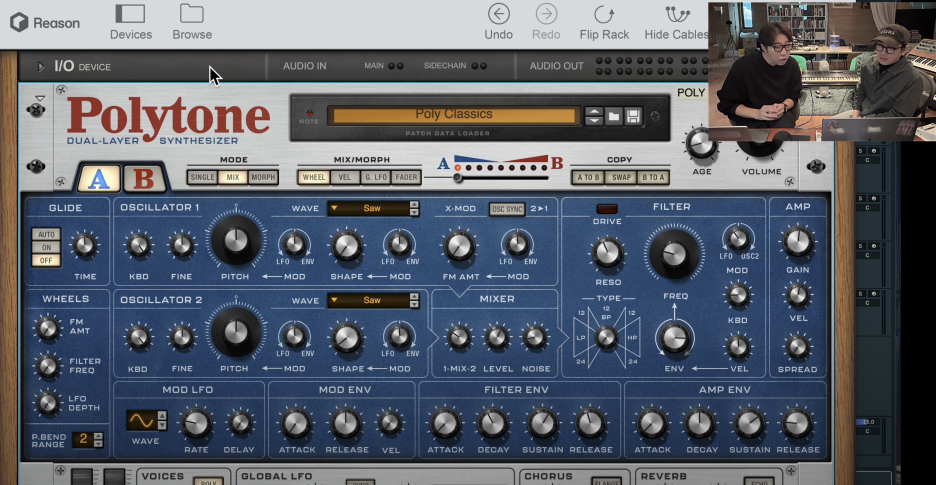
Task: Click the Amp Env RELEASE knob
Action: (797, 423)
